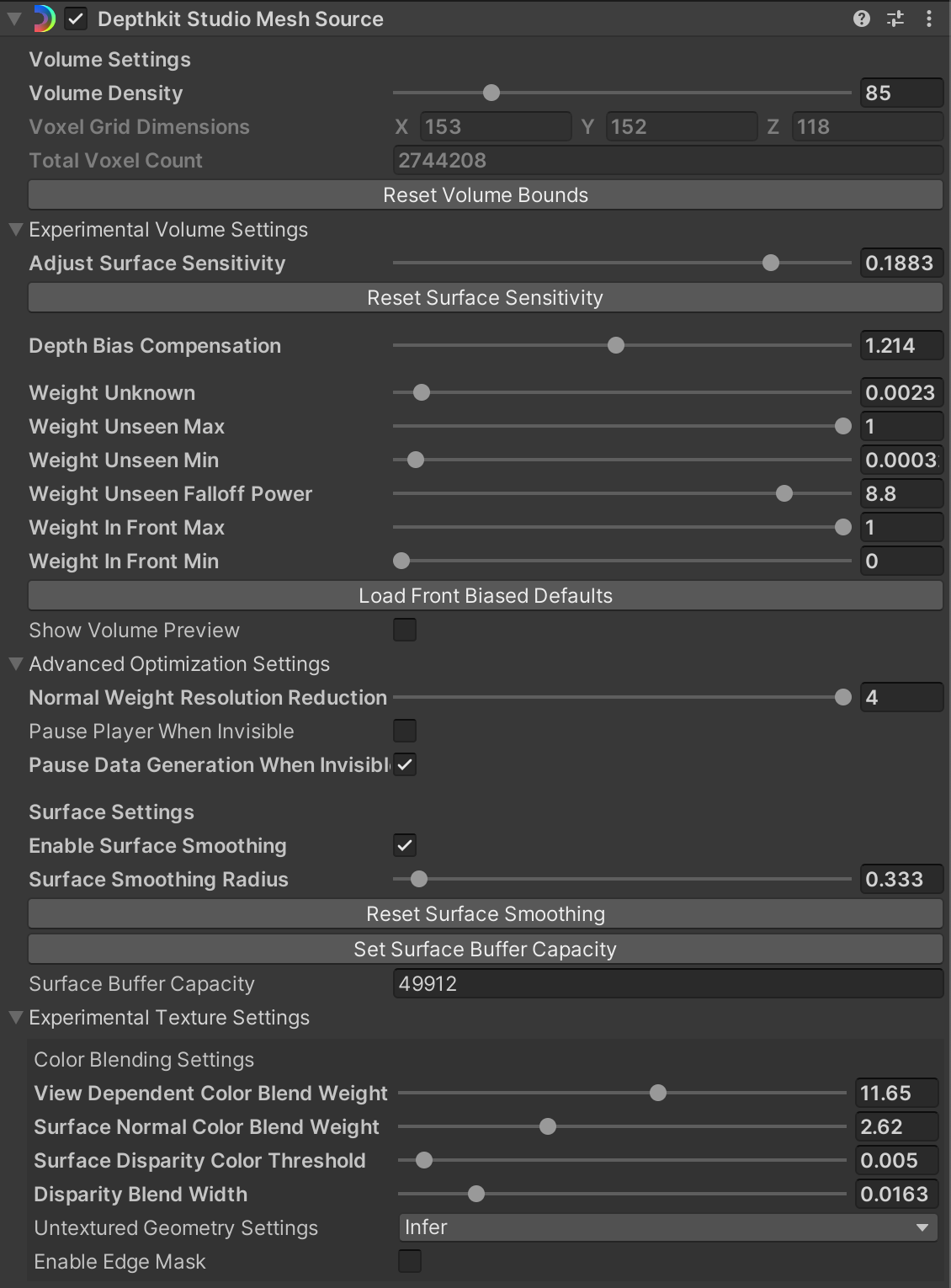Click Set Surface Buffer Capacity button
The height and width of the screenshot is (1288, 951).
click(x=485, y=950)
